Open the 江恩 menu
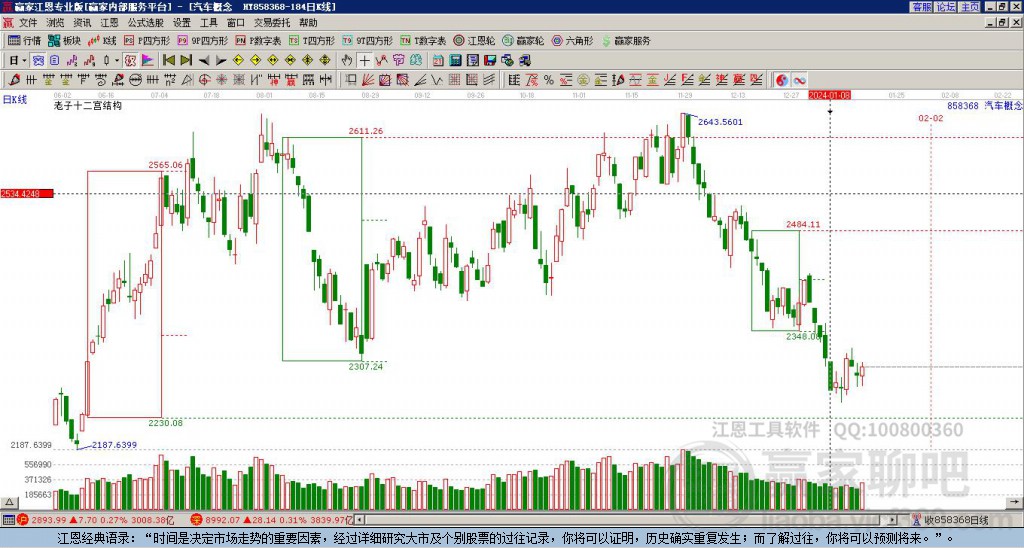This screenshot has width=1024, height=548. (x=109, y=23)
